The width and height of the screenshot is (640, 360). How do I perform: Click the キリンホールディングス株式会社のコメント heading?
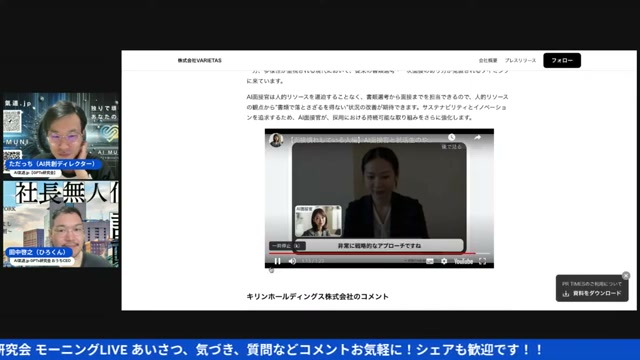[x=318, y=297]
